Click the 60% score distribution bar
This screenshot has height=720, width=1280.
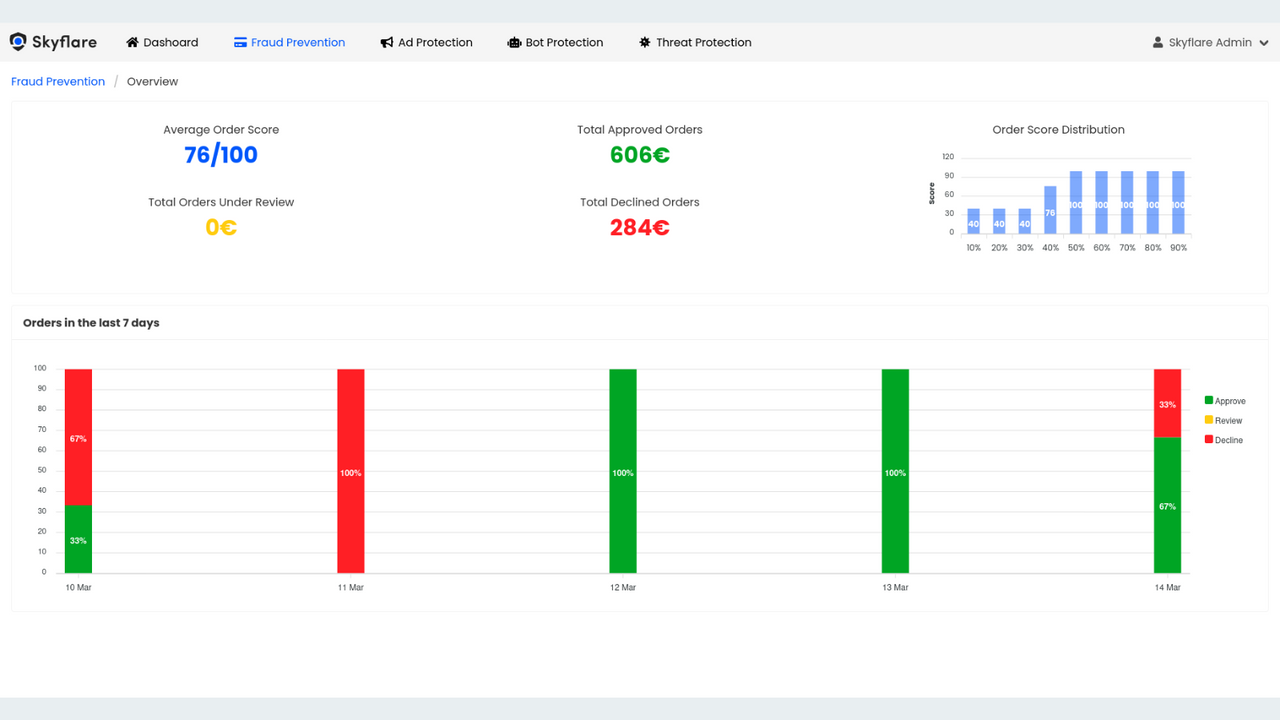pos(1101,202)
